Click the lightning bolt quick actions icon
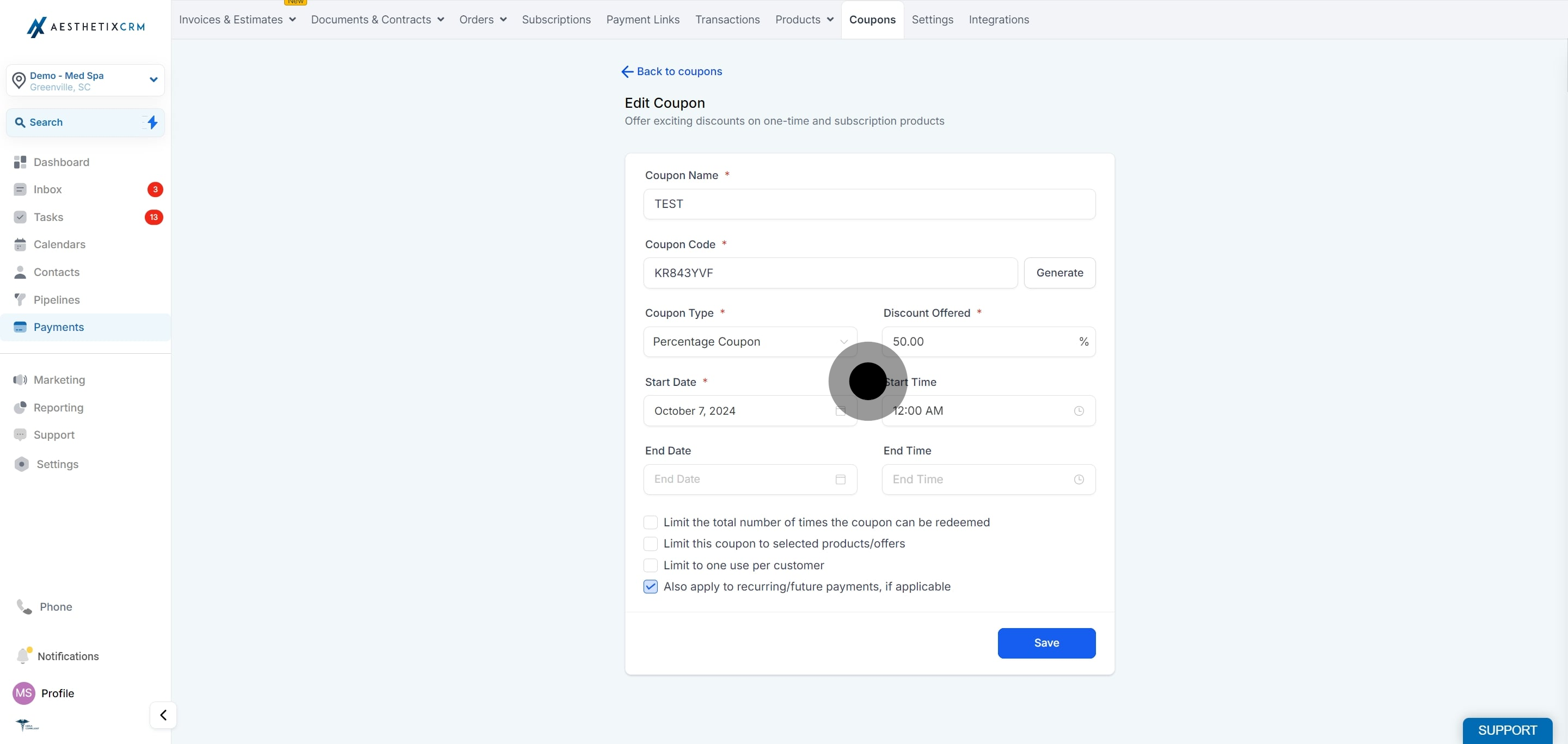Image resolution: width=1568 pixels, height=744 pixels. click(x=152, y=122)
